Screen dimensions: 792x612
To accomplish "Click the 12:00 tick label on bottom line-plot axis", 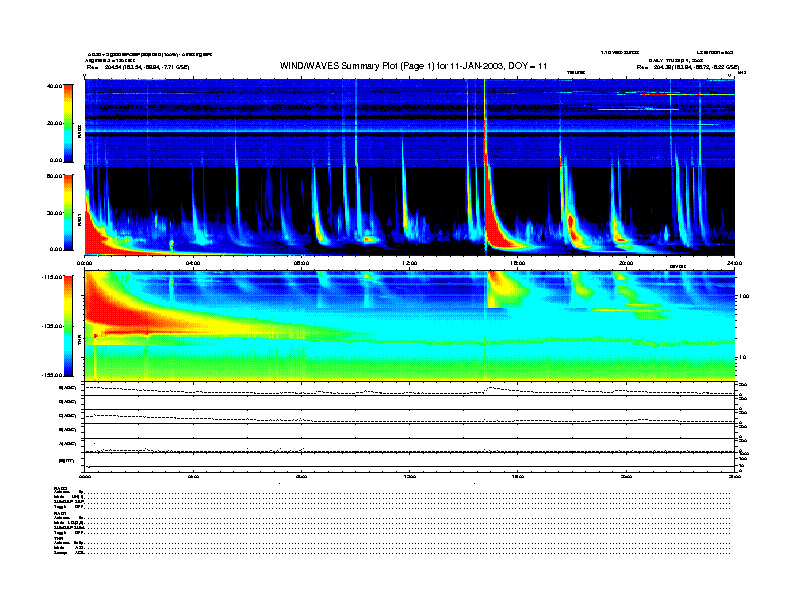I will point(409,476).
